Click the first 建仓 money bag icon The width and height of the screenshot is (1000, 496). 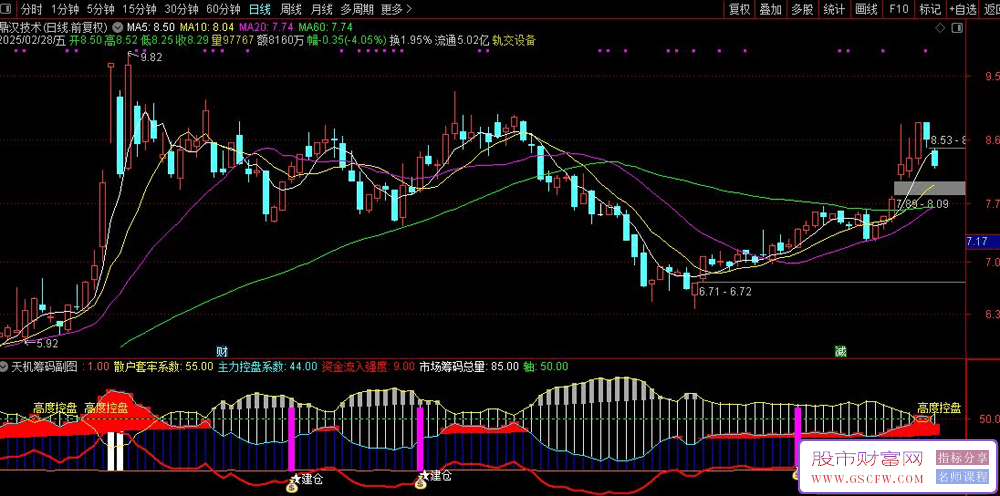tap(292, 488)
